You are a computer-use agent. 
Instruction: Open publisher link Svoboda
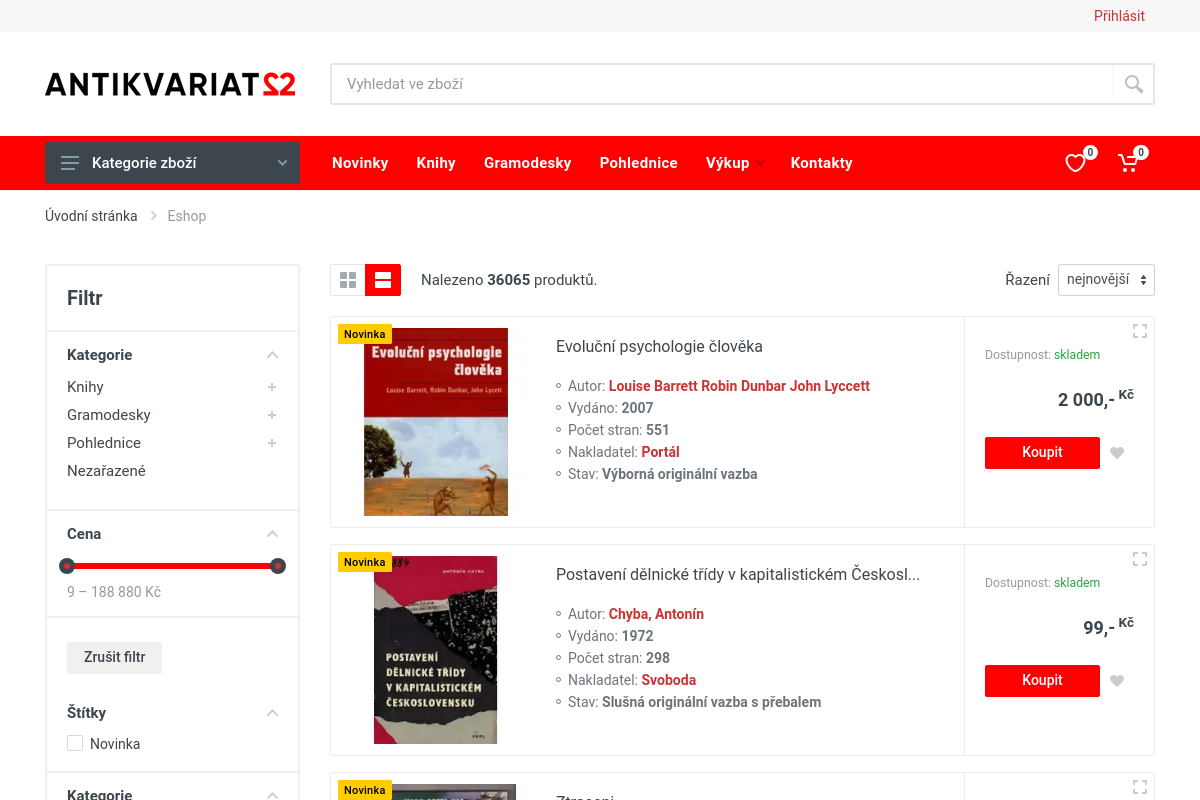coord(669,680)
